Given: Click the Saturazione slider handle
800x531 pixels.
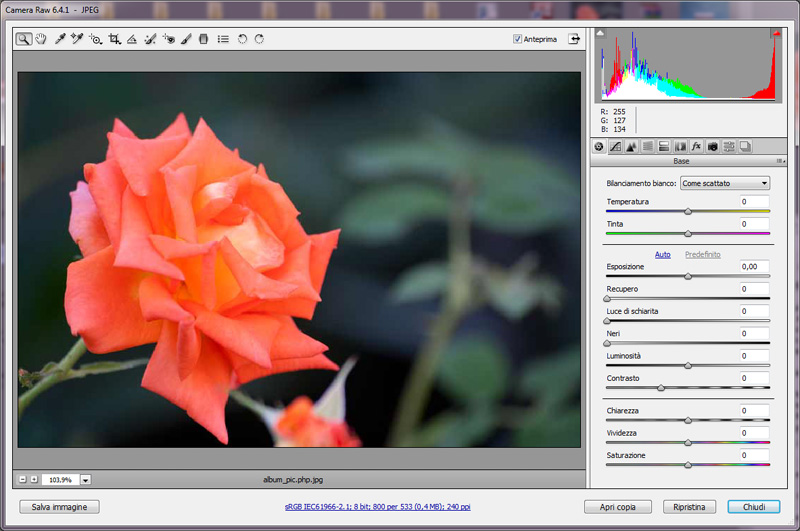Looking at the screenshot, I should pos(688,465).
